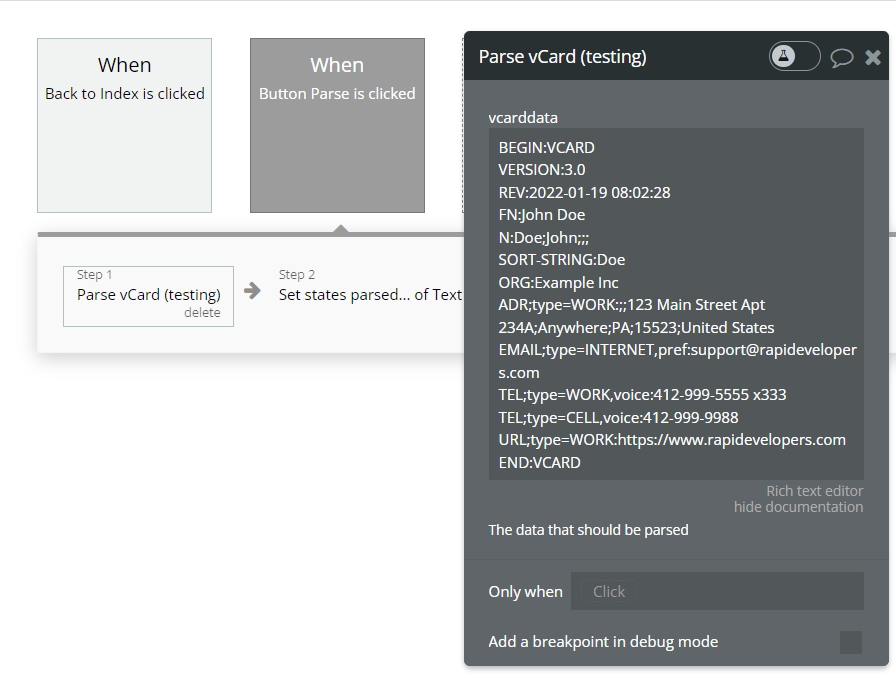This screenshot has height=678, width=896.
Task: Click the Only when label
Action: click(x=525, y=591)
